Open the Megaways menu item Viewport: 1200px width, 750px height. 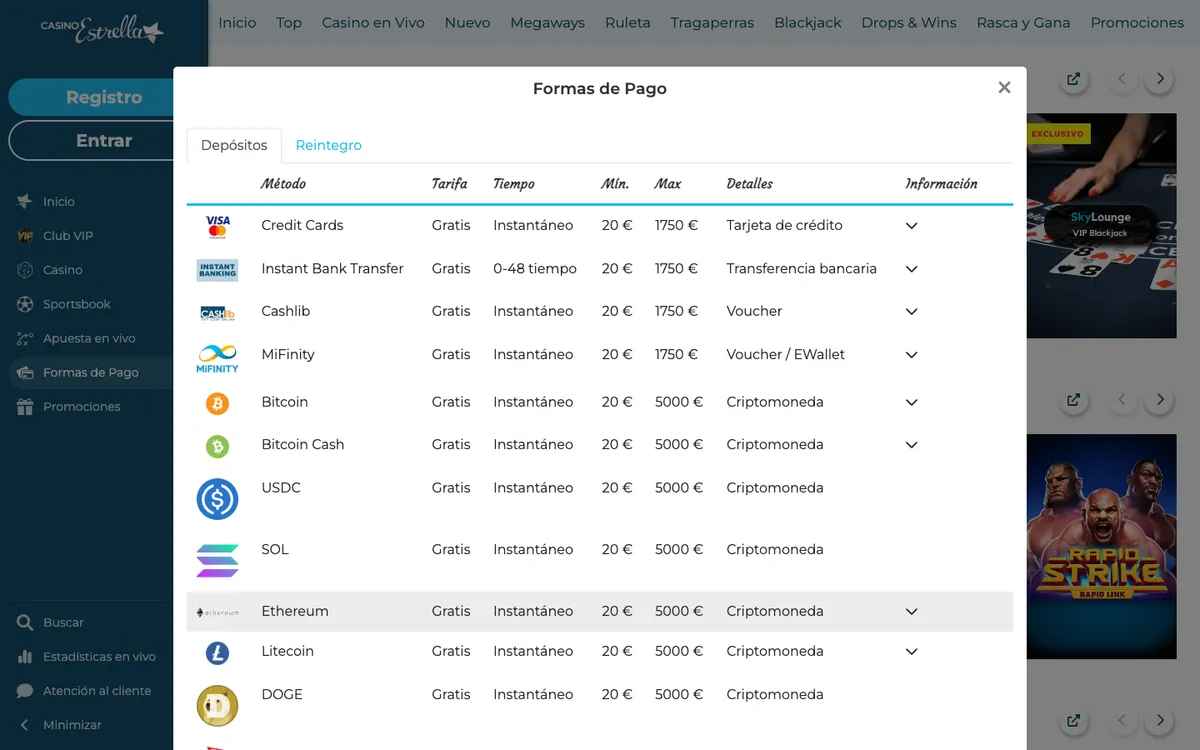[547, 22]
